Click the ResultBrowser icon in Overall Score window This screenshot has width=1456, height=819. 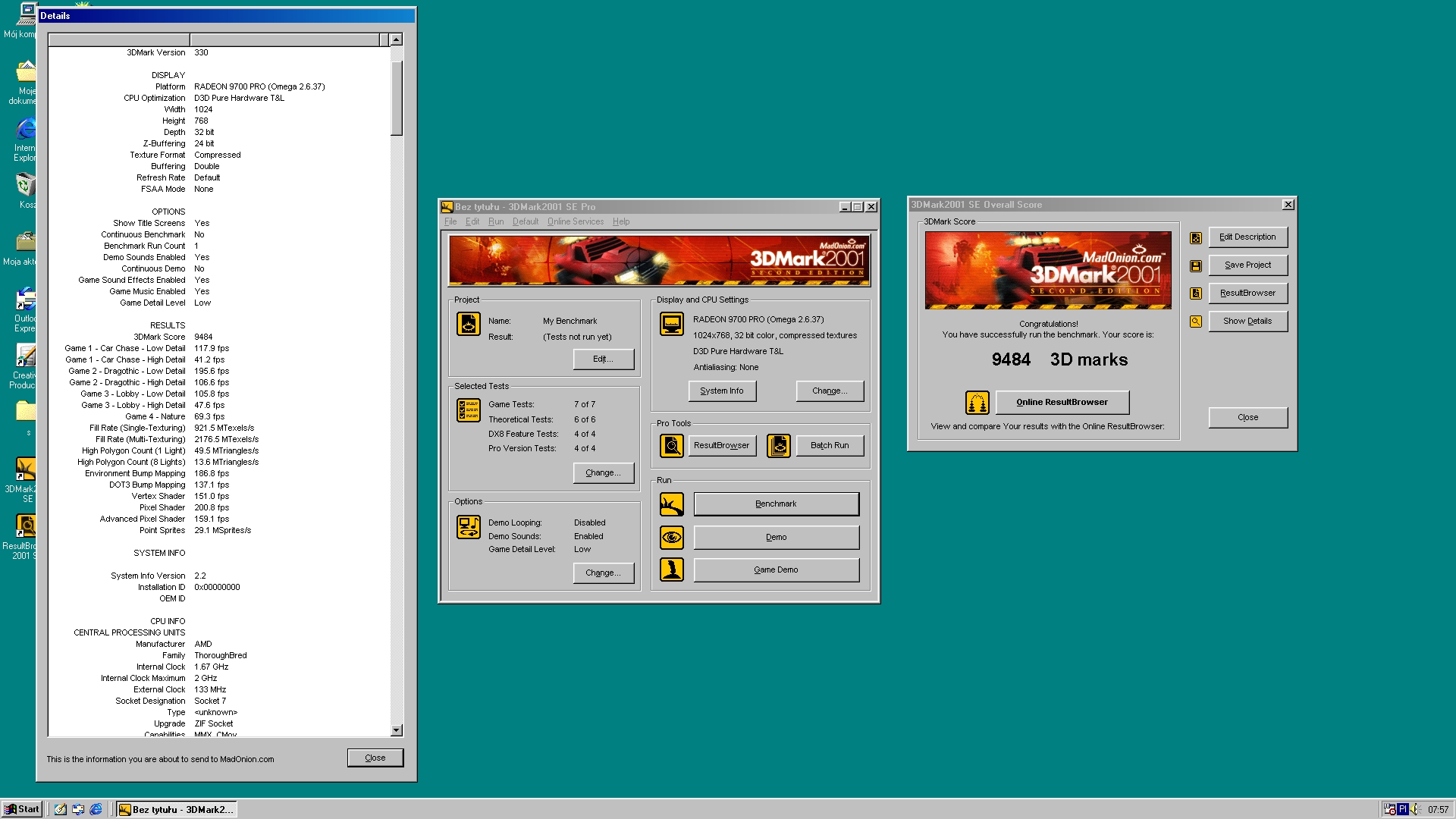click(1195, 293)
